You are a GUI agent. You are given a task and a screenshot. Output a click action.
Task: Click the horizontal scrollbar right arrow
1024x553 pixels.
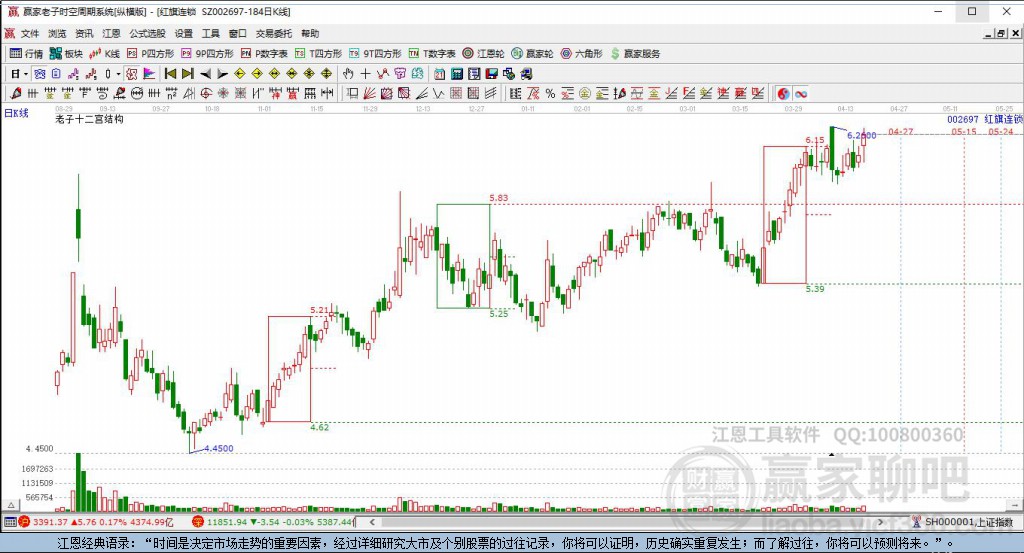tap(880, 522)
